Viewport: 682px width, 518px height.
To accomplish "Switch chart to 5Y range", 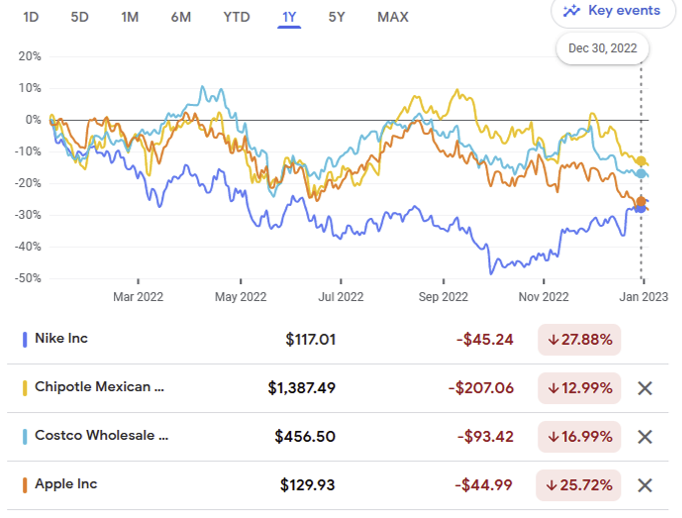I will coord(339,17).
